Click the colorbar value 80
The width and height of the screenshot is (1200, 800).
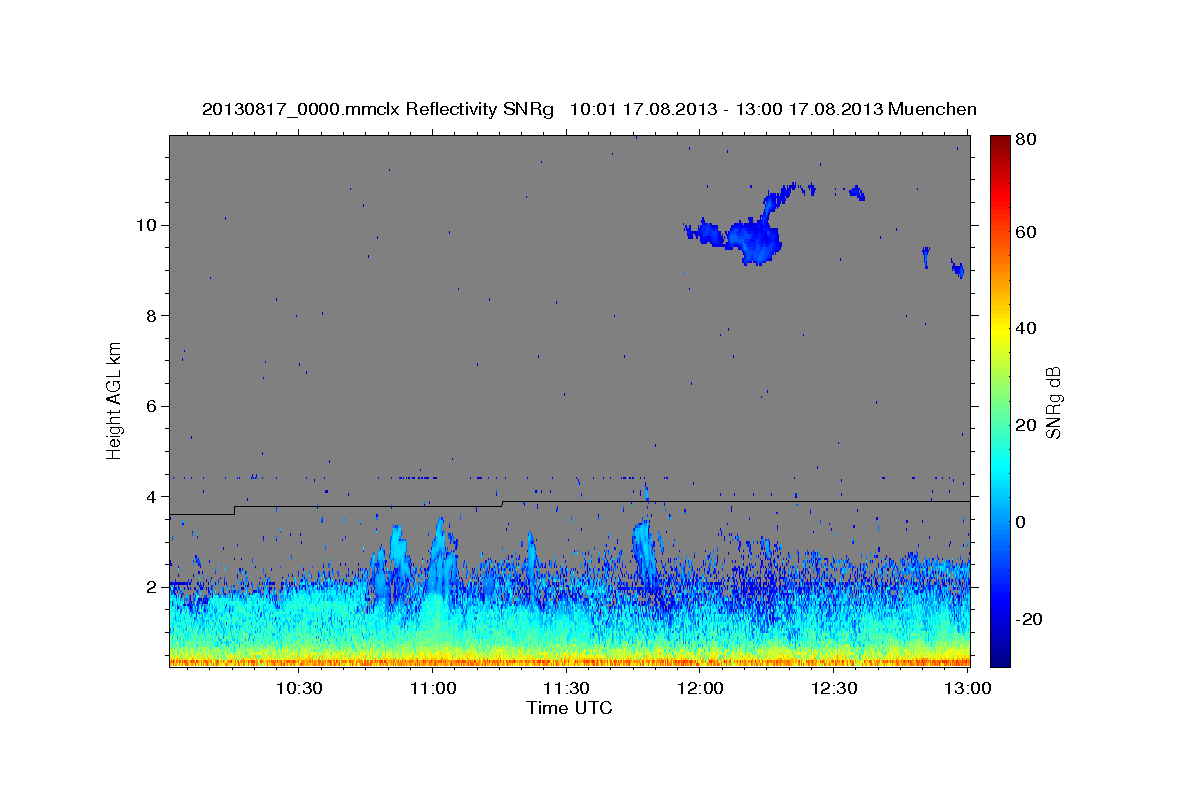1025,140
